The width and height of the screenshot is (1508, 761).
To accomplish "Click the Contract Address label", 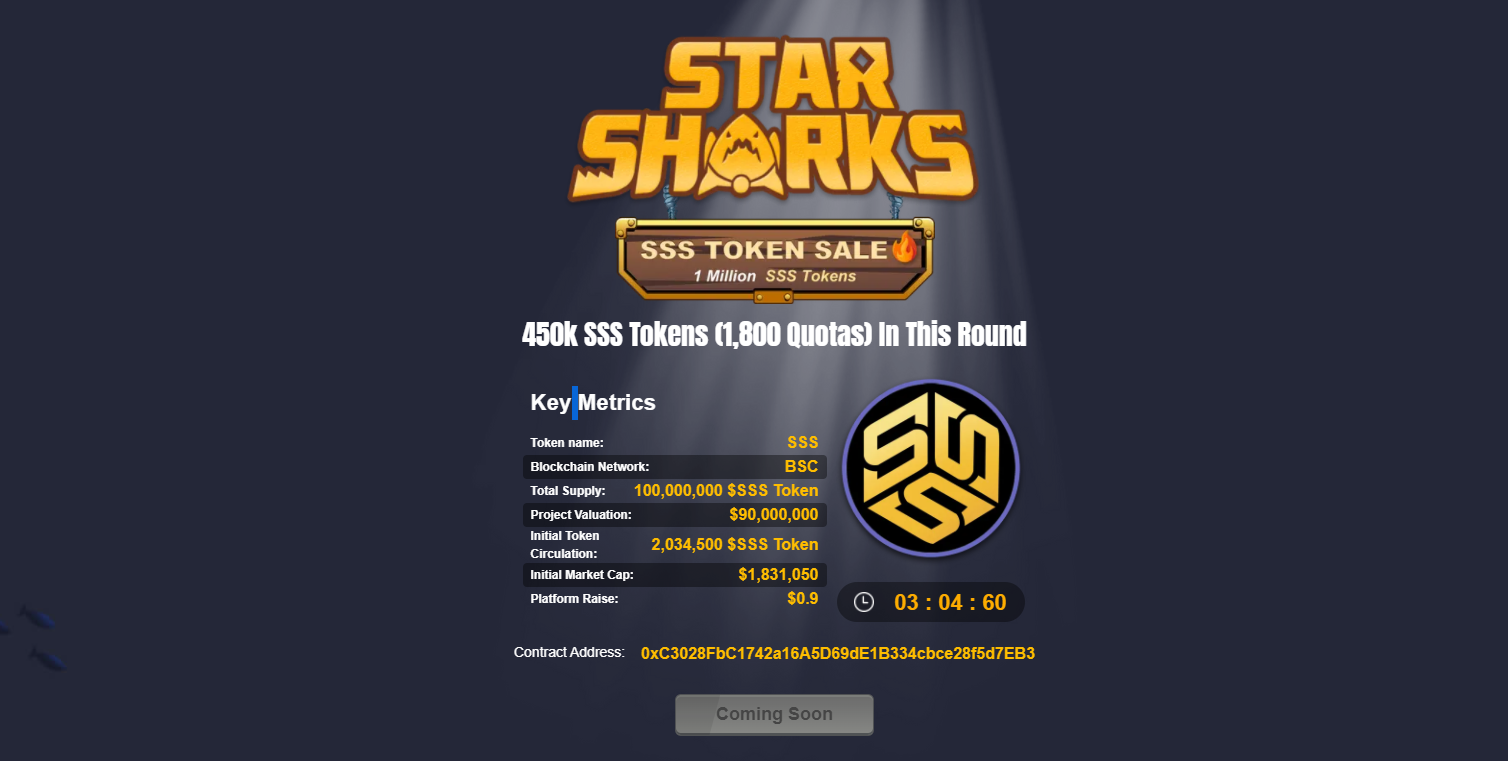I will (569, 652).
